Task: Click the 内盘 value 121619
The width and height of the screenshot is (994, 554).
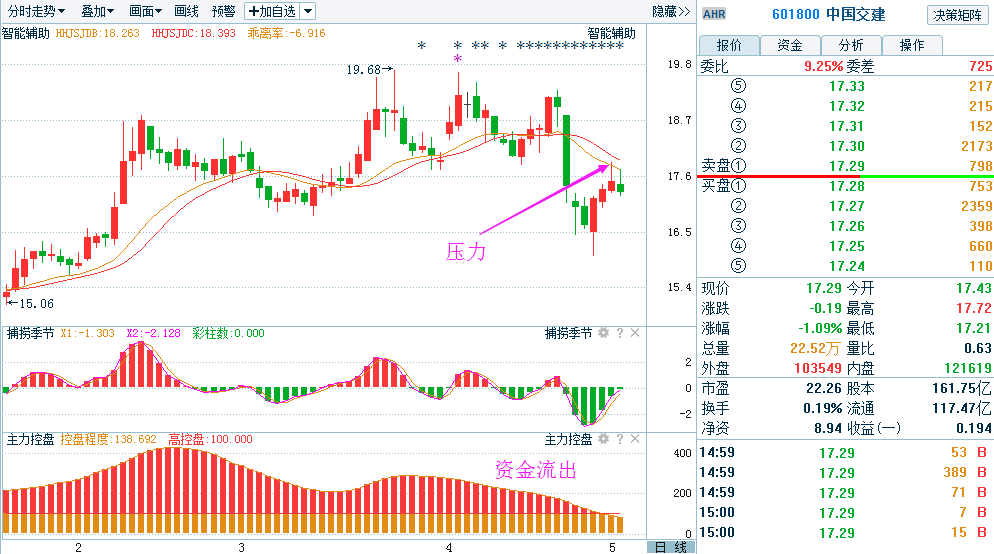Action: (967, 368)
